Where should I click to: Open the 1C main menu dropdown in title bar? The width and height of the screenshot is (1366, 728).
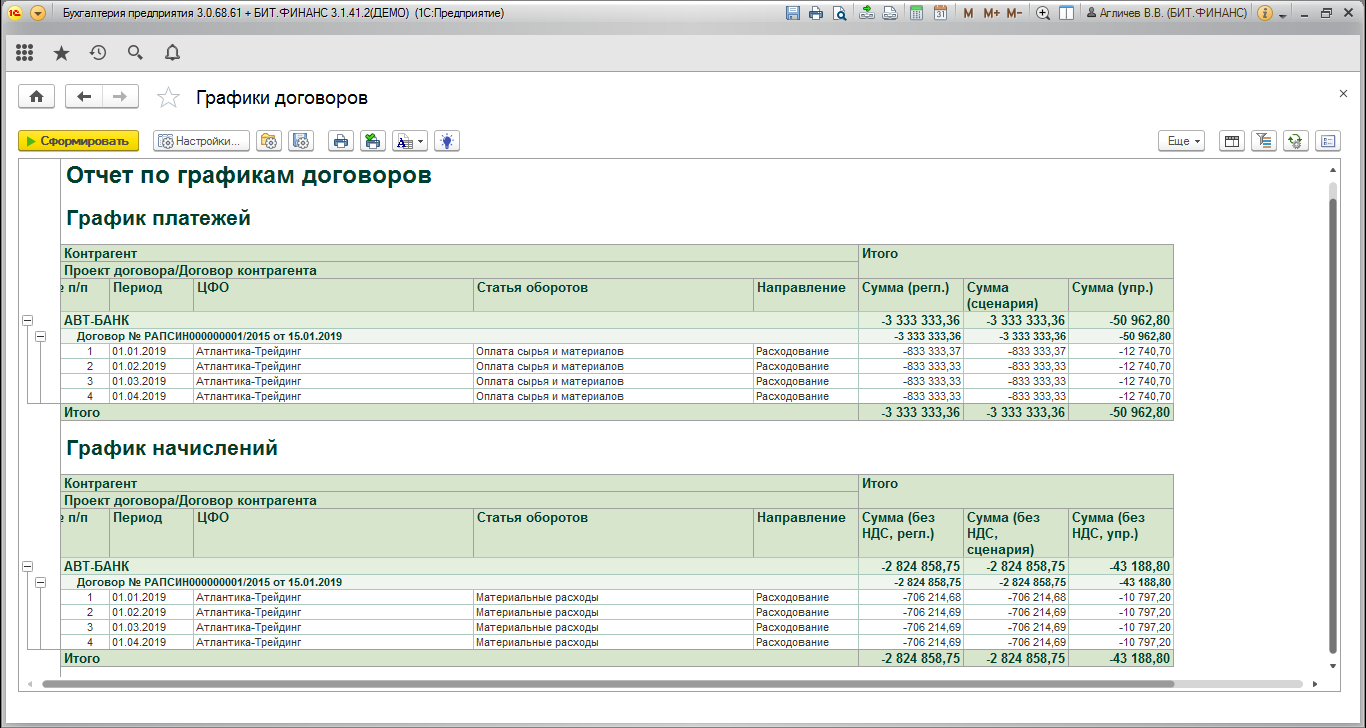click(38, 13)
